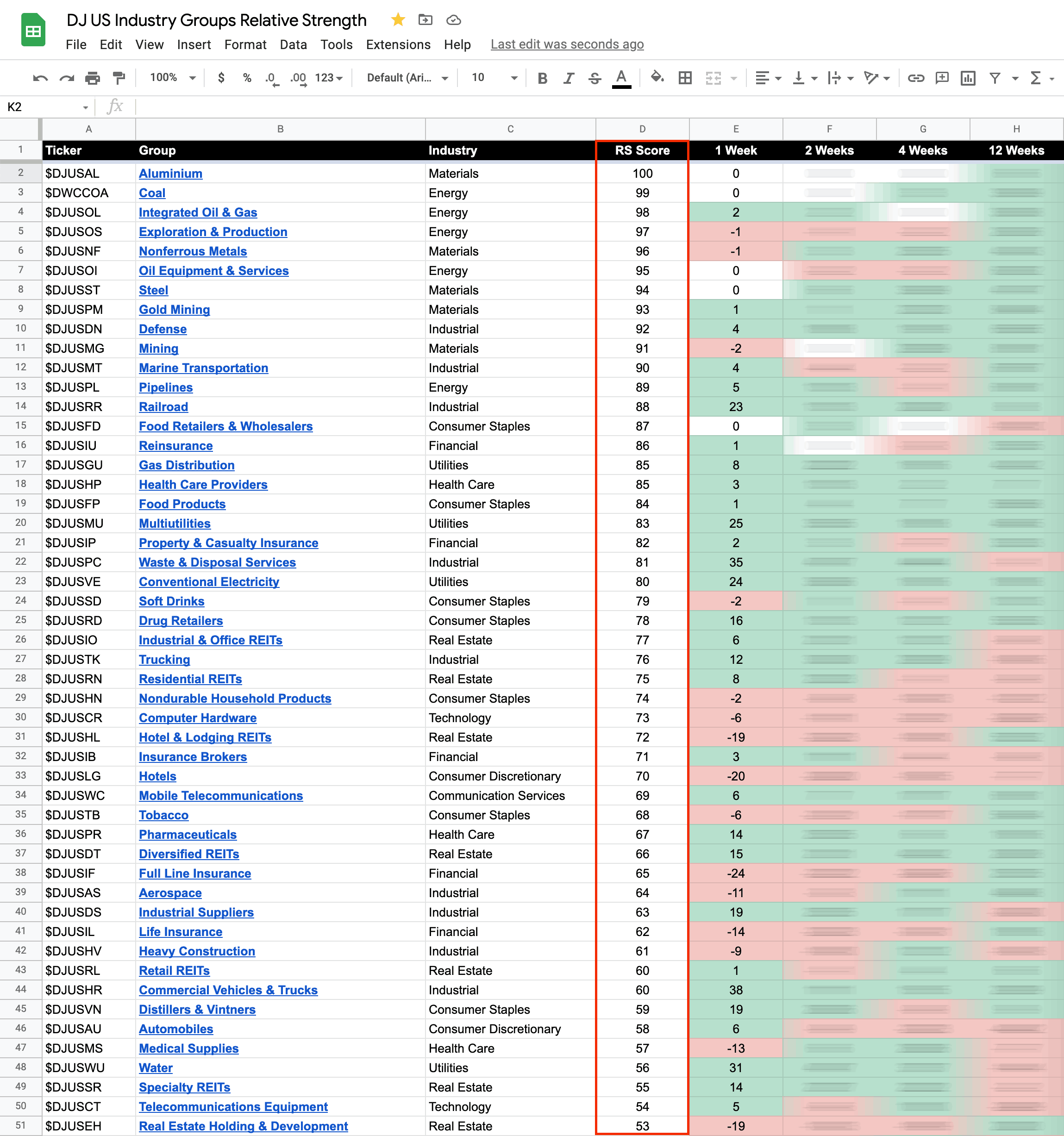Open the Extensions menu
Screen dimensions: 1064x1136
(398, 44)
